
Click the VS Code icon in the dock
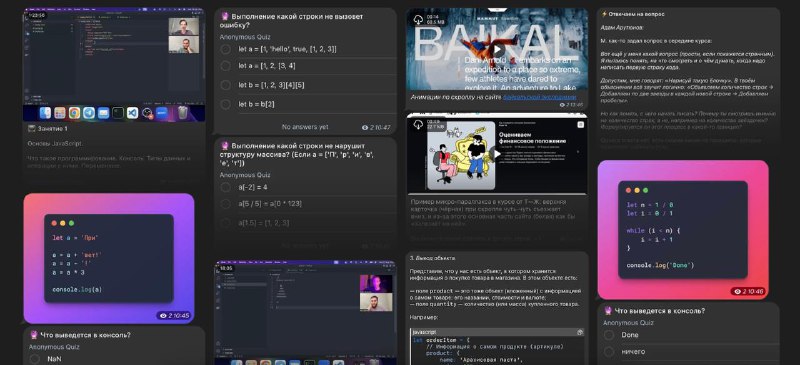[x=133, y=113]
